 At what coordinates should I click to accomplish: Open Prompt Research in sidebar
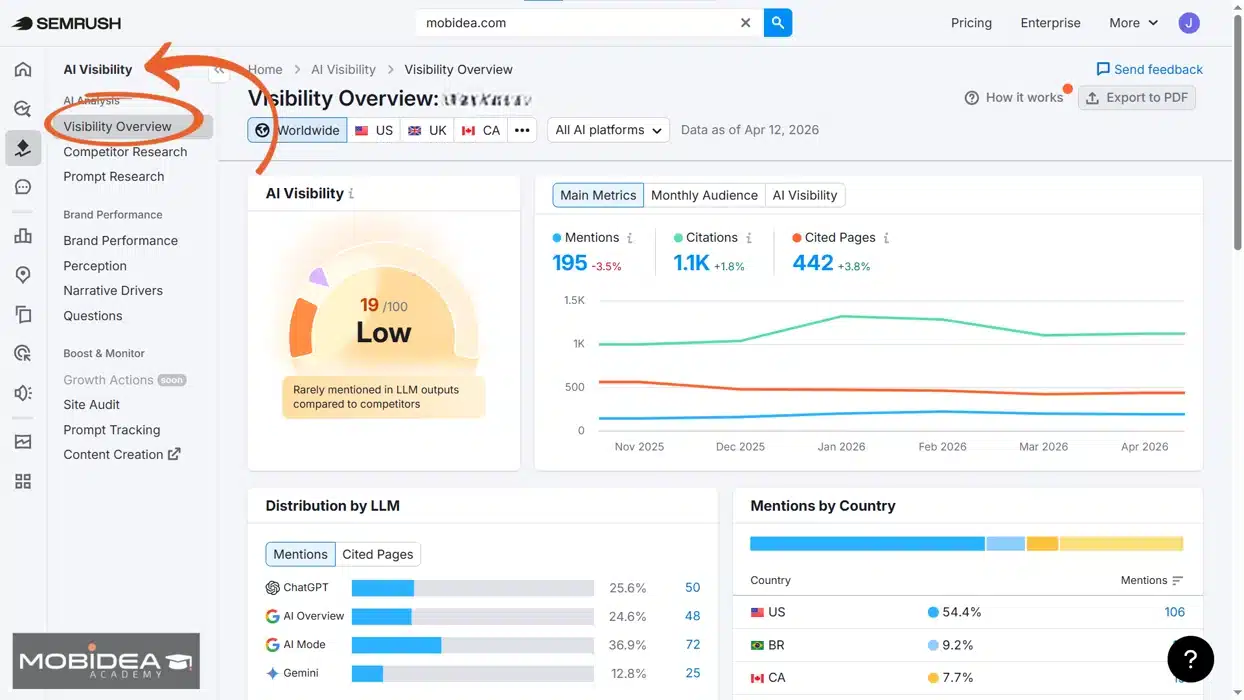[113, 177]
